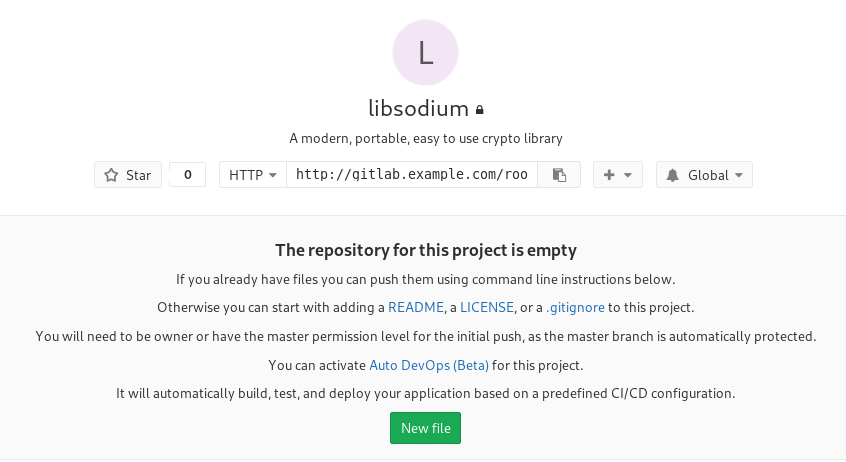Select the repository clone URL field

click(412, 175)
